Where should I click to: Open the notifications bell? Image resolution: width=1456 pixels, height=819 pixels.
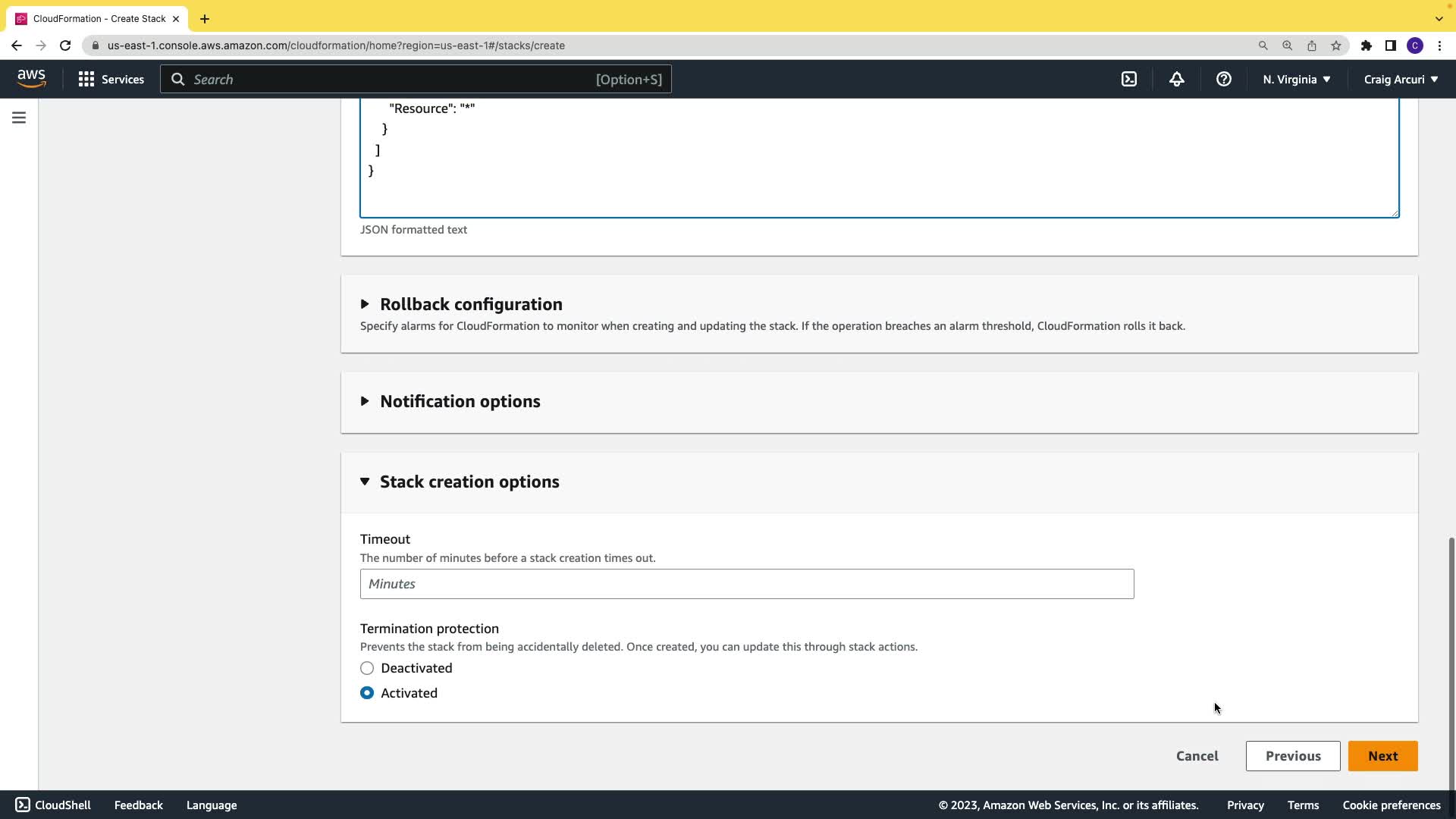pos(1176,79)
